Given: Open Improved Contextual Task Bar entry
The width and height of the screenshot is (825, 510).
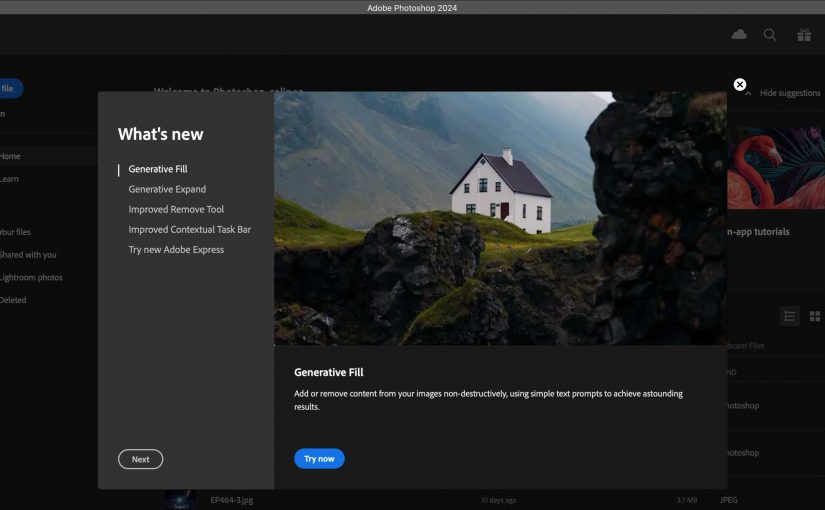Looking at the screenshot, I should [x=189, y=229].
